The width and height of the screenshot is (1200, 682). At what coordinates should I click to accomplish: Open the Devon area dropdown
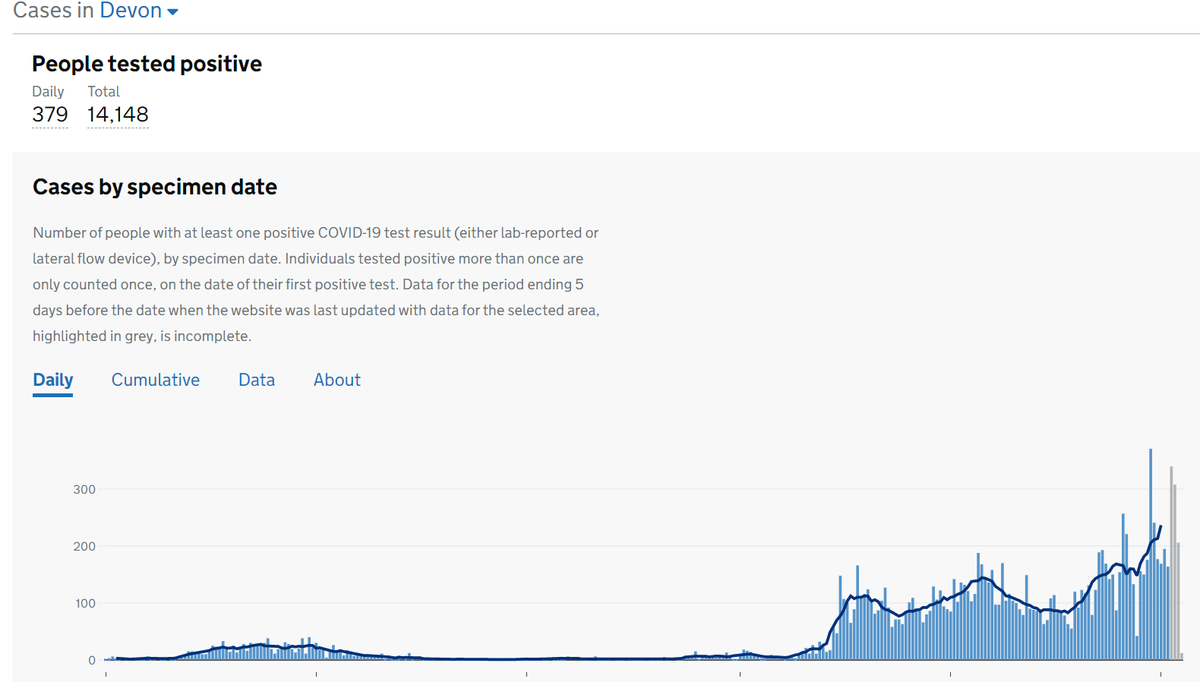(x=139, y=12)
